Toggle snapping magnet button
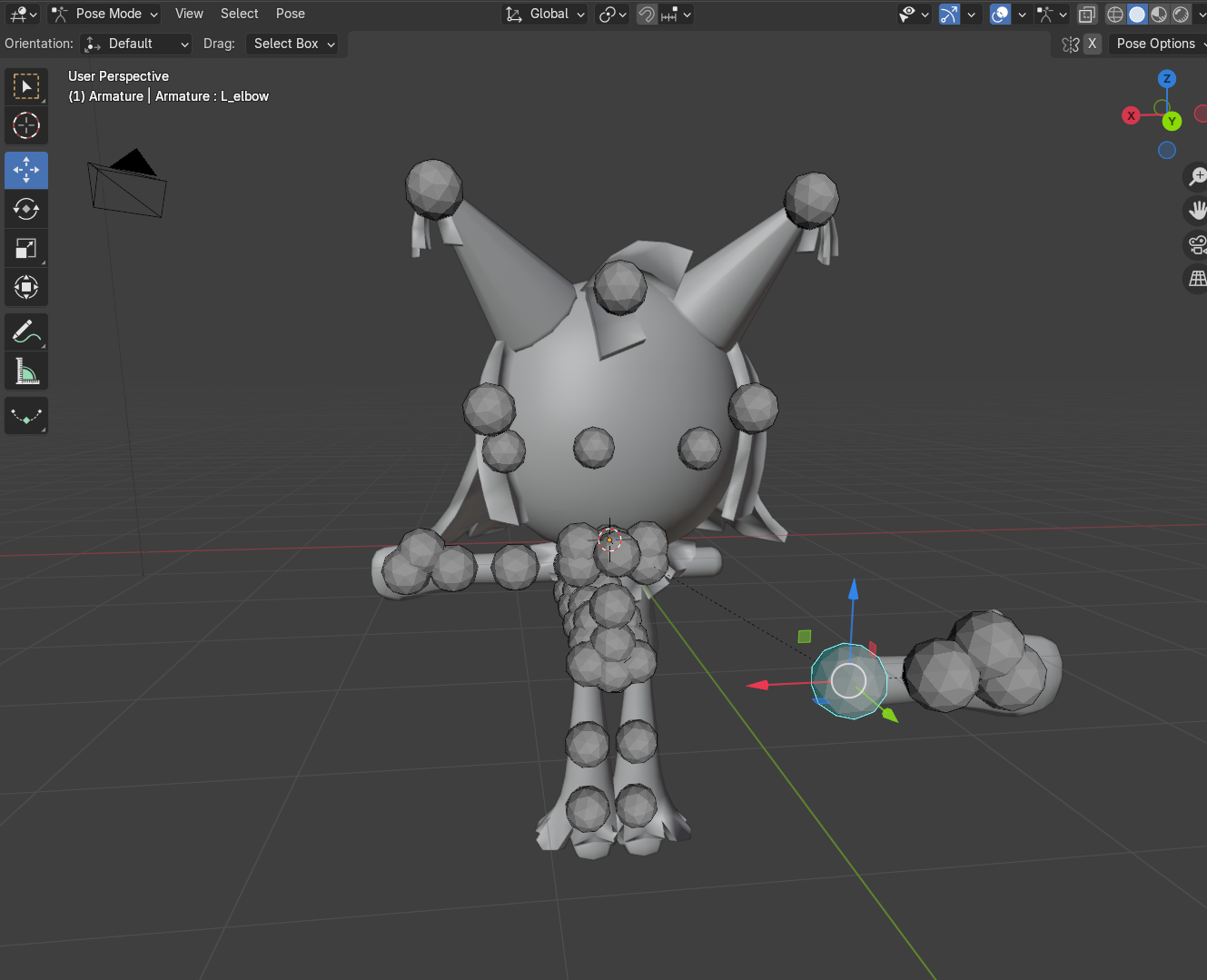The width and height of the screenshot is (1207, 980). (647, 14)
